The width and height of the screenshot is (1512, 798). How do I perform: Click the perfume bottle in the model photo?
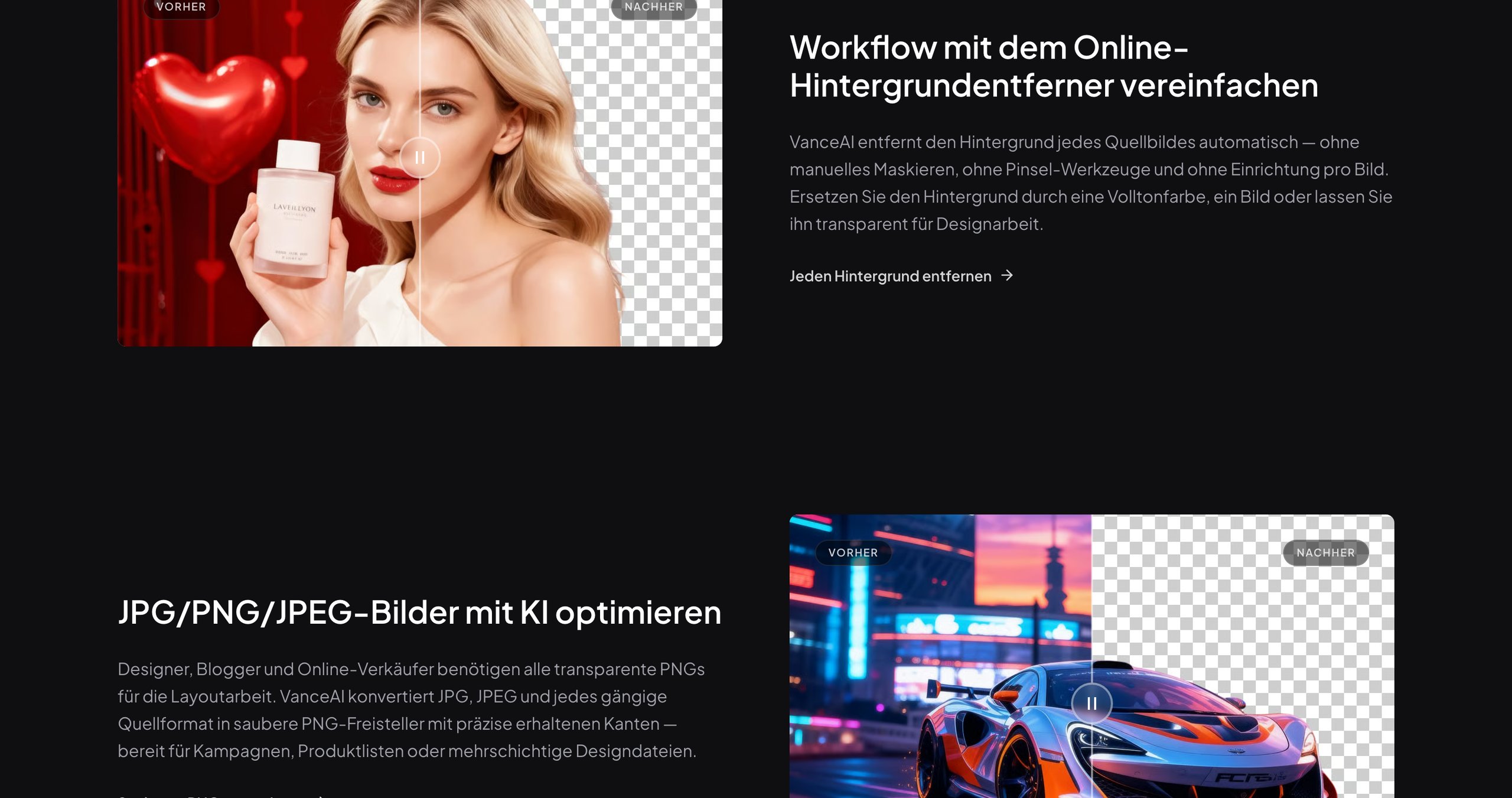(294, 209)
